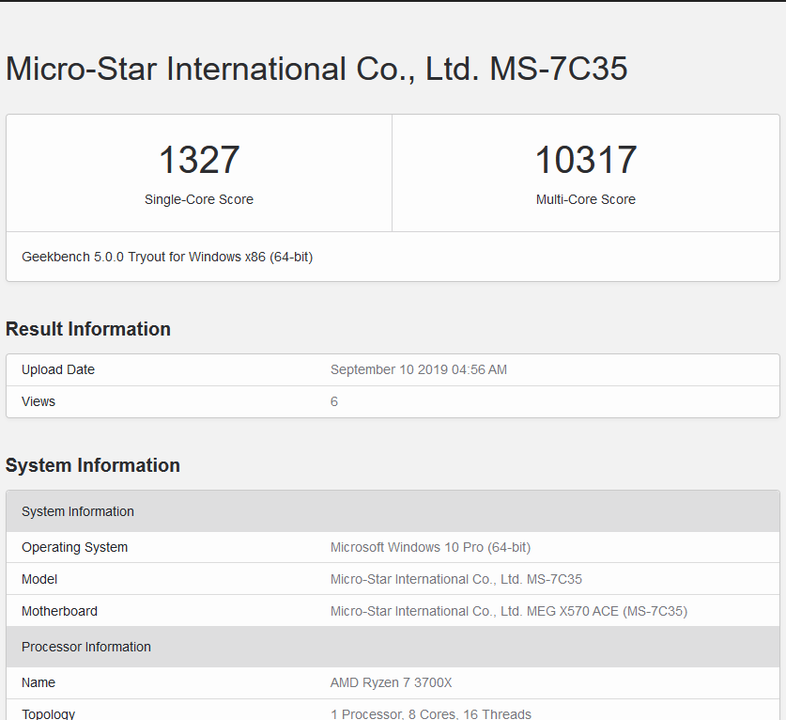
Task: Click the Model row label
Action: [x=39, y=580]
